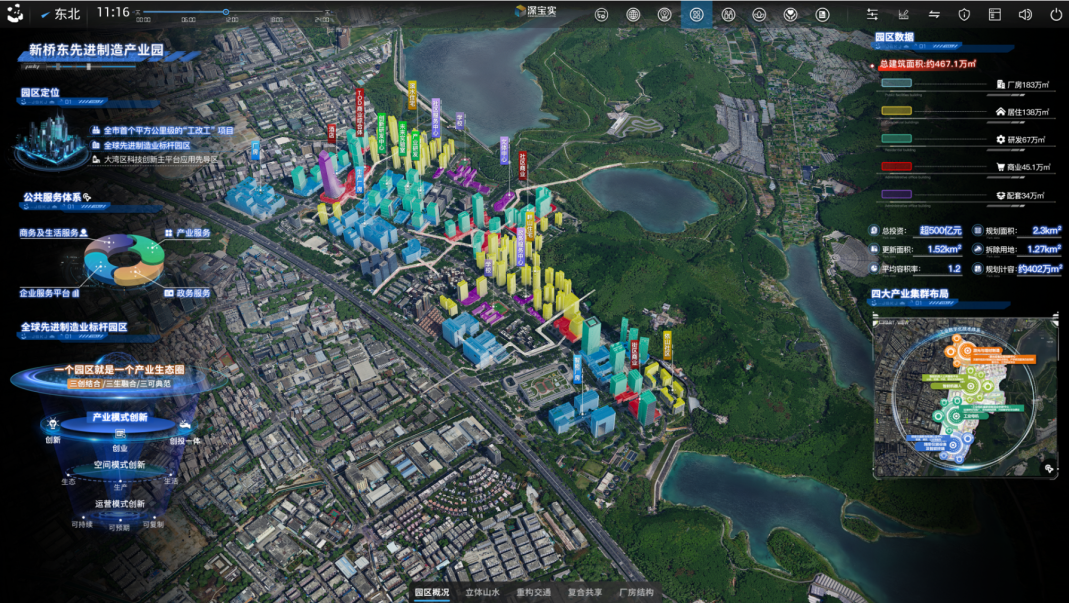Click the power button icon
Screen dimensions: 1069x603
pos(1056,15)
